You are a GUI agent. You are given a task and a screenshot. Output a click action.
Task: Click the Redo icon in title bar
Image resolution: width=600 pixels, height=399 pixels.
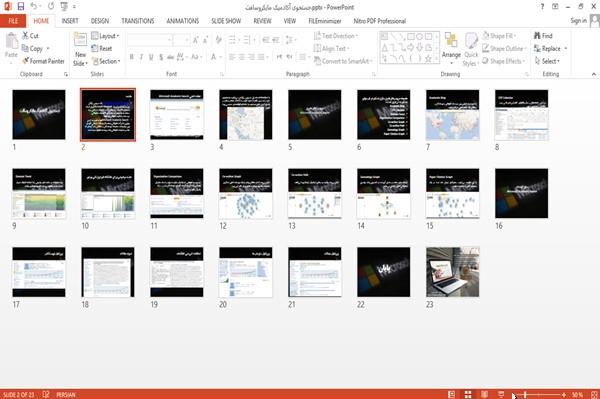[51, 6]
